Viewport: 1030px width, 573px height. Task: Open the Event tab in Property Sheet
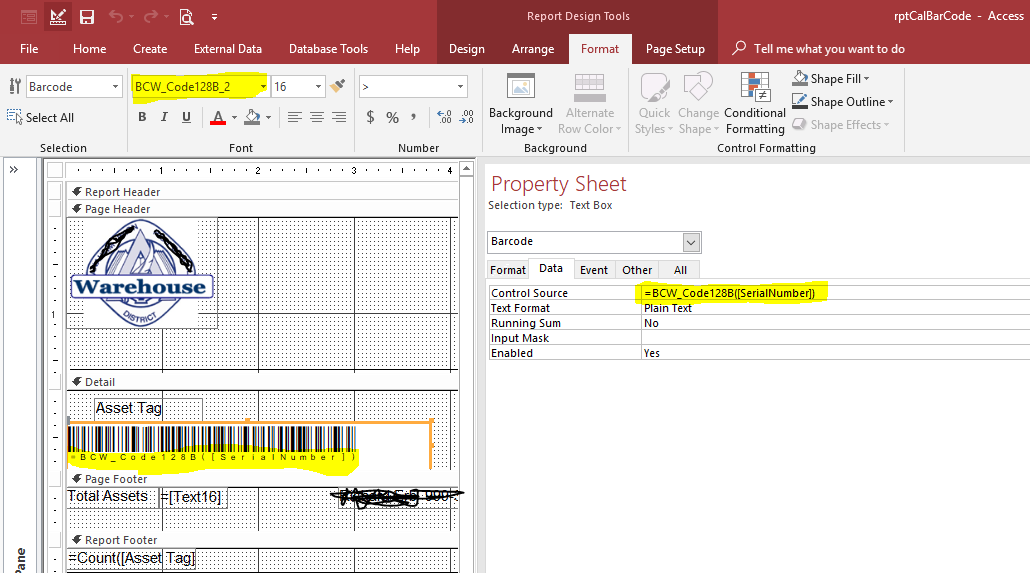[x=594, y=270]
